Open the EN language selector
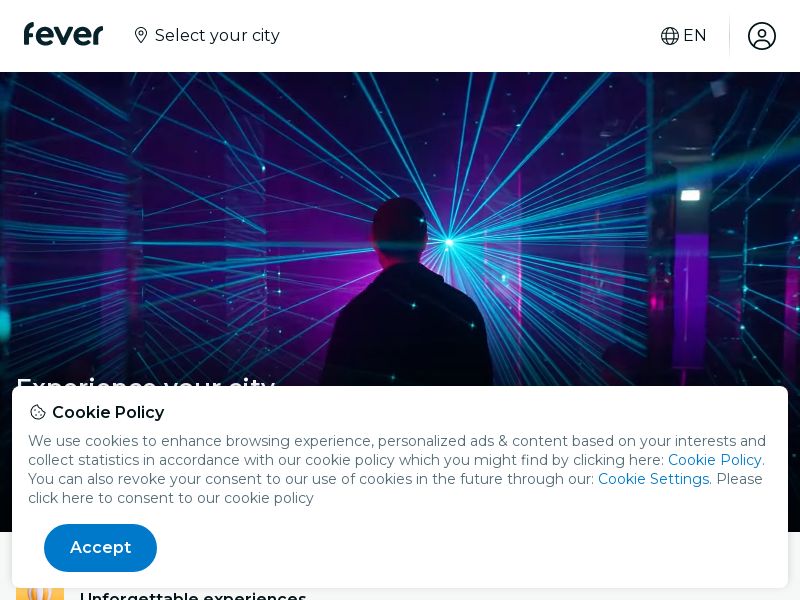Viewport: 800px width, 600px height. [x=694, y=36]
